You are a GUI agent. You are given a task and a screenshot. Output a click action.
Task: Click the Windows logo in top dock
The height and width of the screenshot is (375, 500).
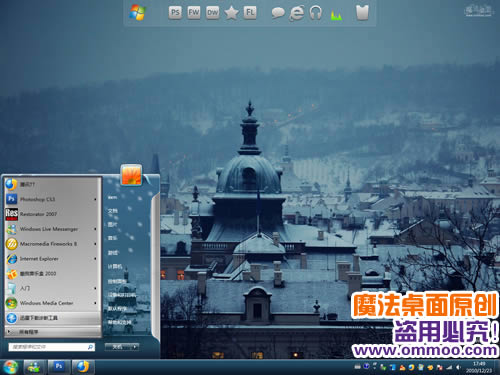pos(138,13)
